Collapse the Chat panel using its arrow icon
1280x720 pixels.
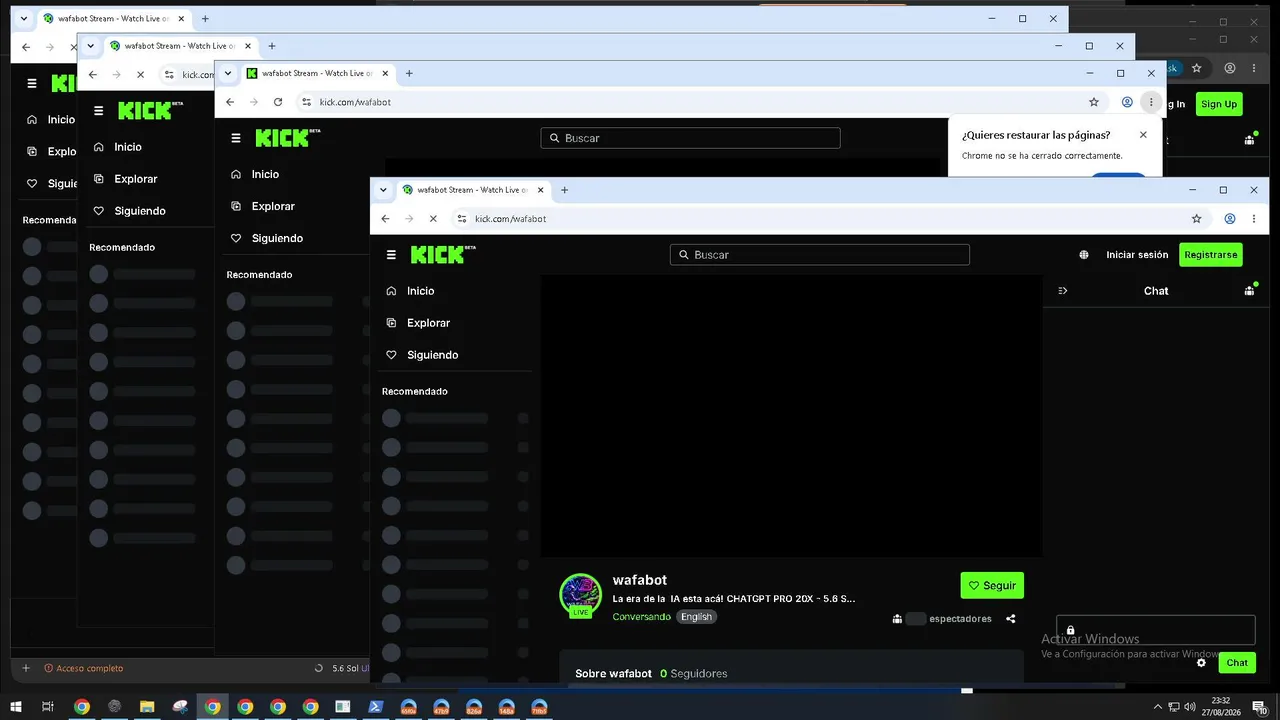pos(1063,291)
